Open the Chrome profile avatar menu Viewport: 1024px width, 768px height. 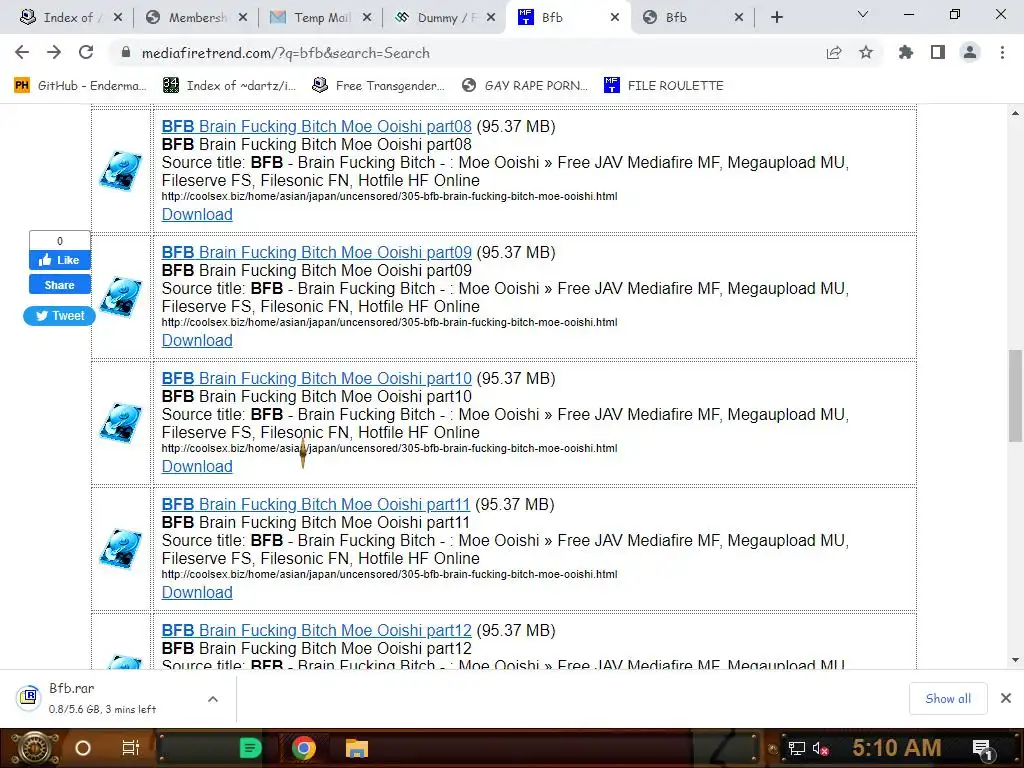tap(970, 52)
